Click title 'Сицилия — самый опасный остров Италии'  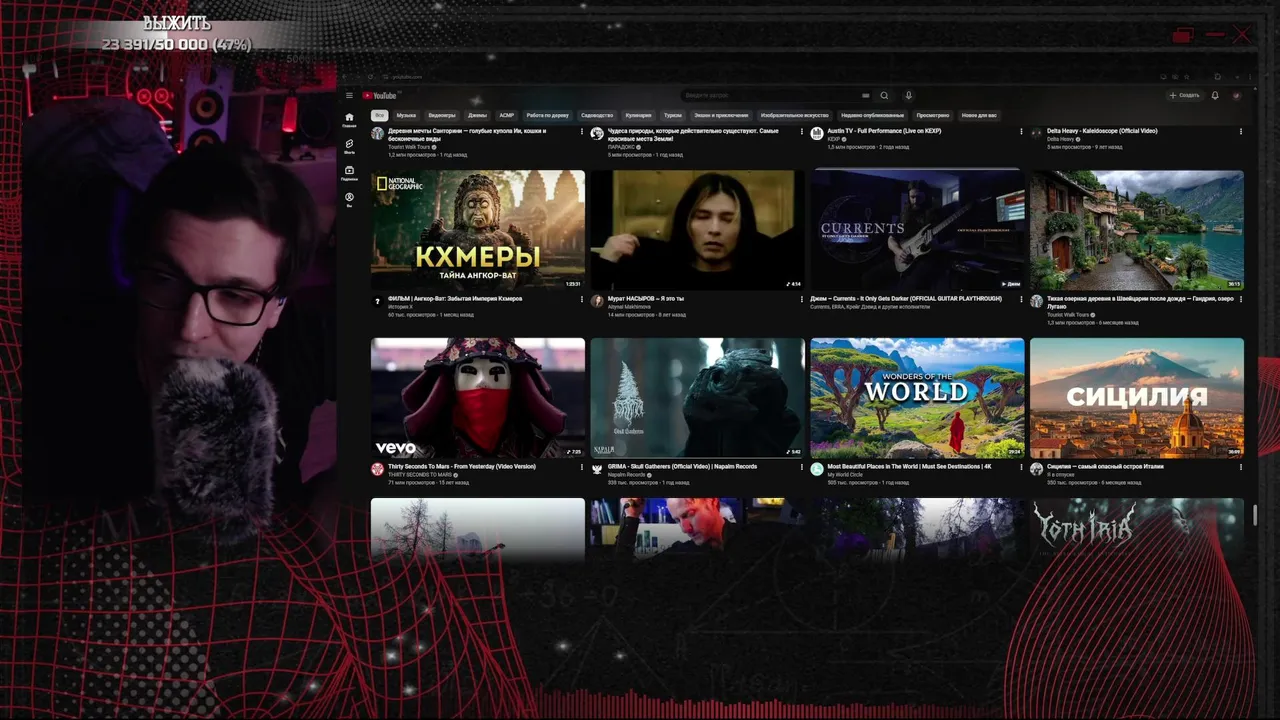pyautogui.click(x=1105, y=466)
